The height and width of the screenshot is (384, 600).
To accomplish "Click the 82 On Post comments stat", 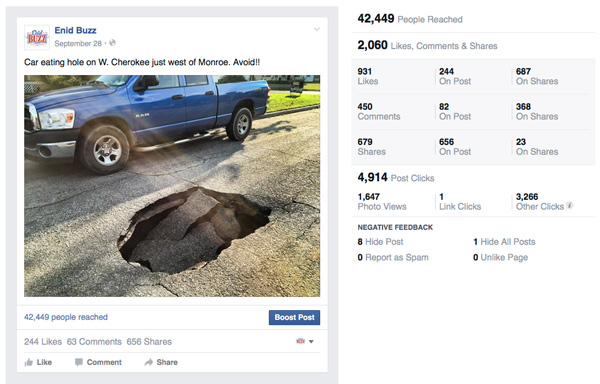I will (x=455, y=111).
